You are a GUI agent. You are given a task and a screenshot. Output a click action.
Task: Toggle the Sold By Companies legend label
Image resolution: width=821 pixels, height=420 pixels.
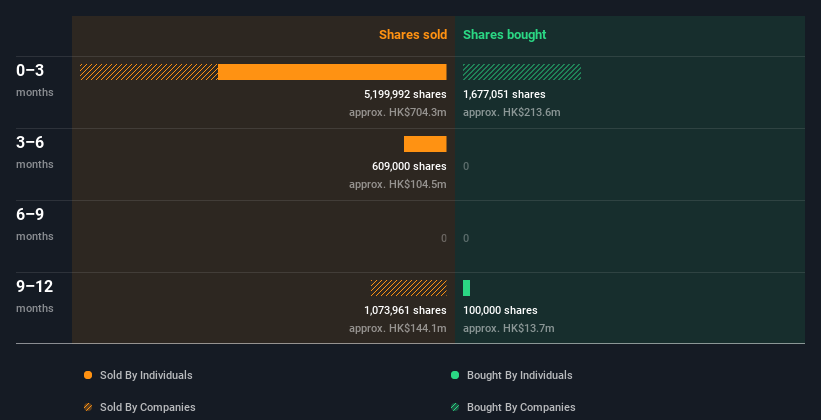[148, 407]
